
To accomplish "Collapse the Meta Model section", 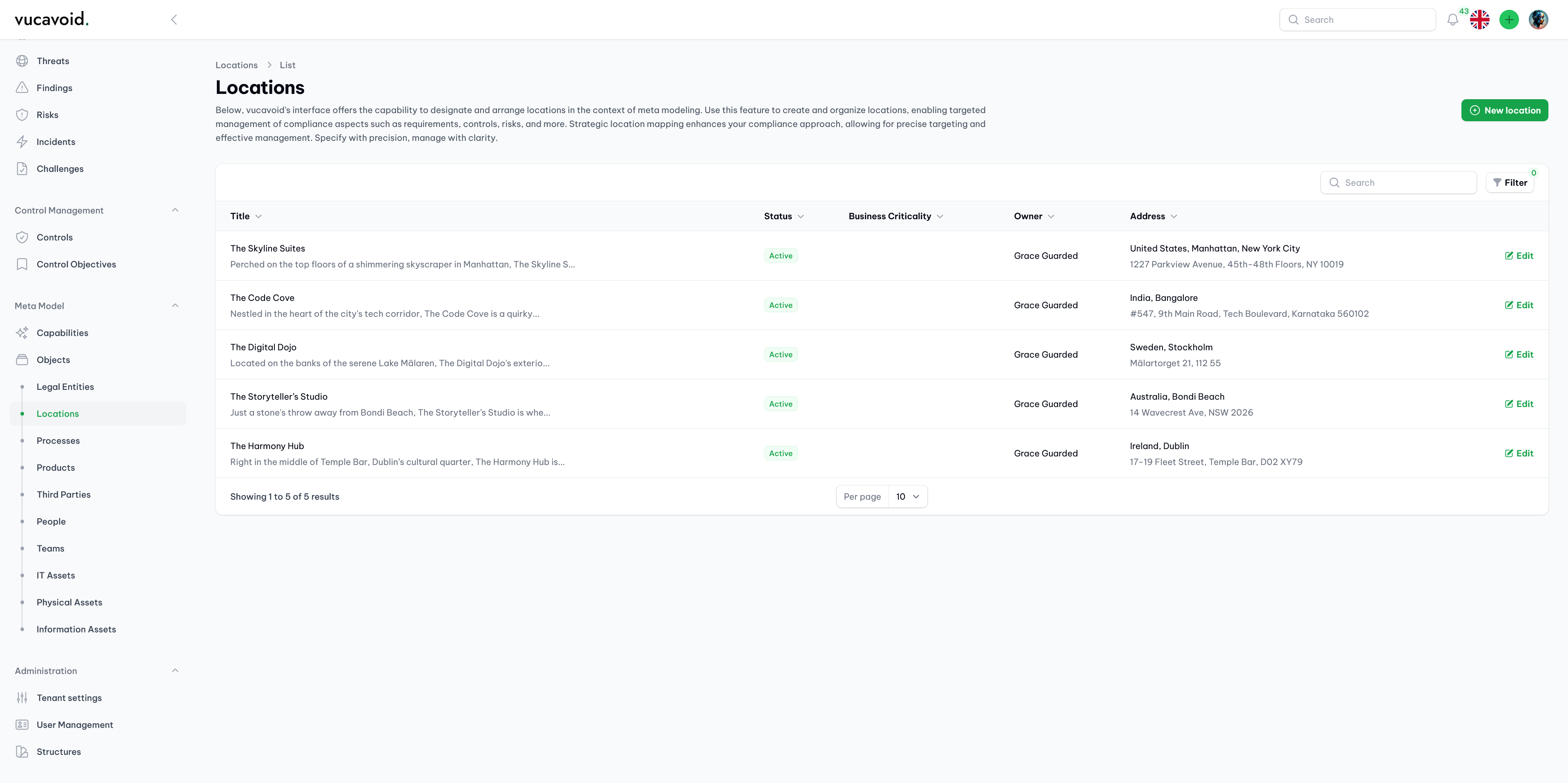I will click(175, 306).
